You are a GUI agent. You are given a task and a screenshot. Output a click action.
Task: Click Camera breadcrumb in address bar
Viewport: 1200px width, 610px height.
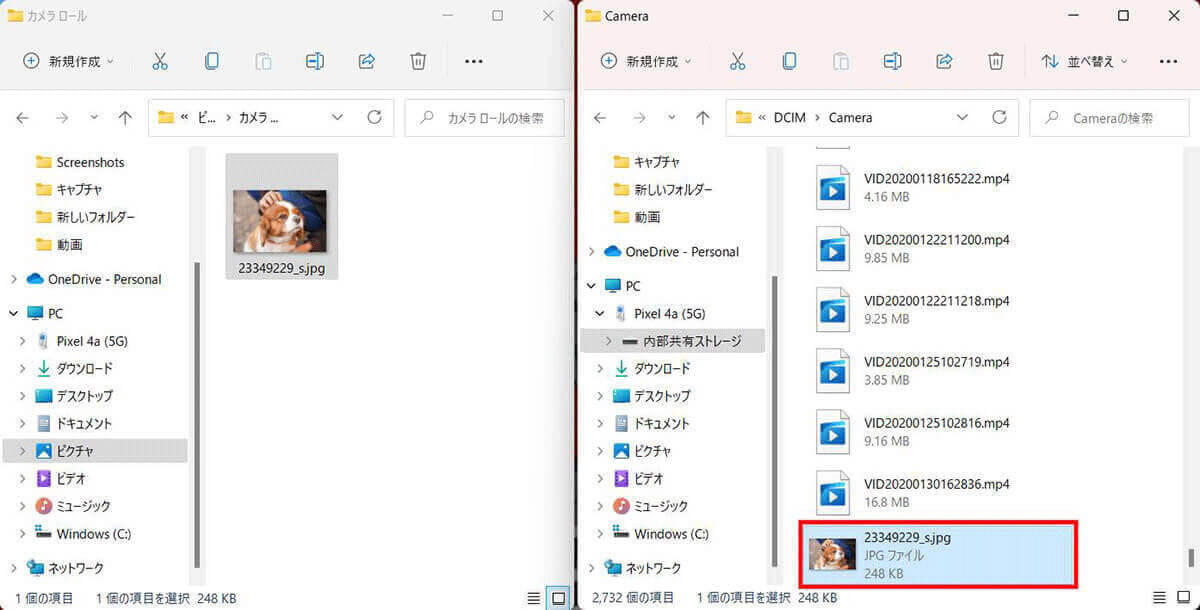point(851,118)
